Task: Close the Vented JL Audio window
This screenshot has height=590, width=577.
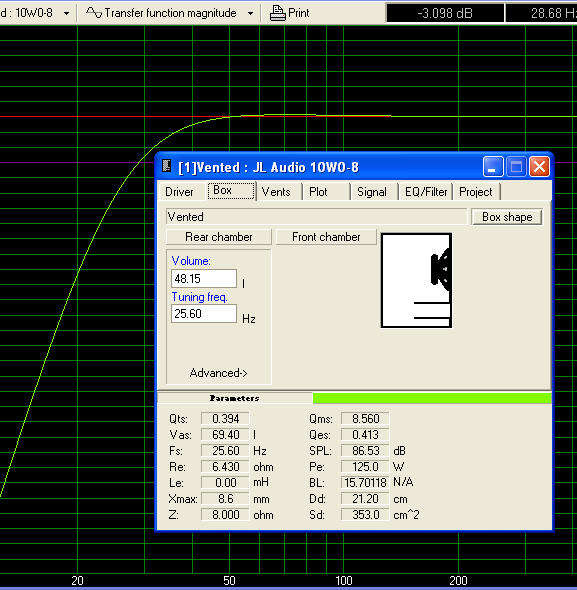Action: (x=539, y=166)
